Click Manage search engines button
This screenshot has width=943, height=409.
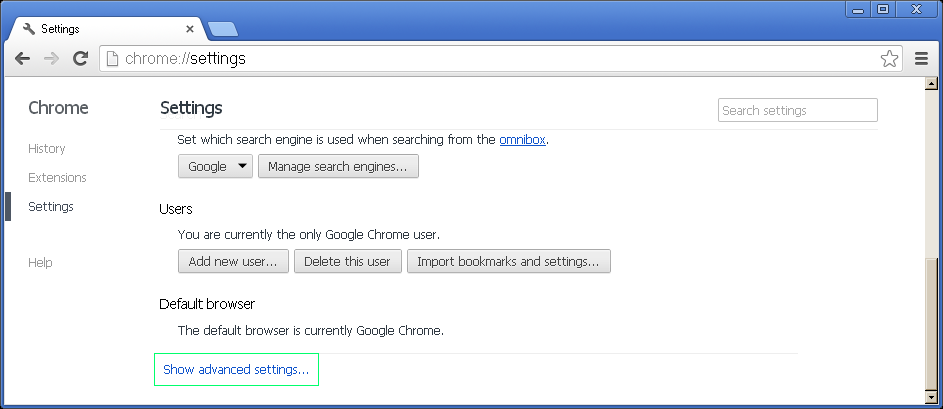coord(338,167)
